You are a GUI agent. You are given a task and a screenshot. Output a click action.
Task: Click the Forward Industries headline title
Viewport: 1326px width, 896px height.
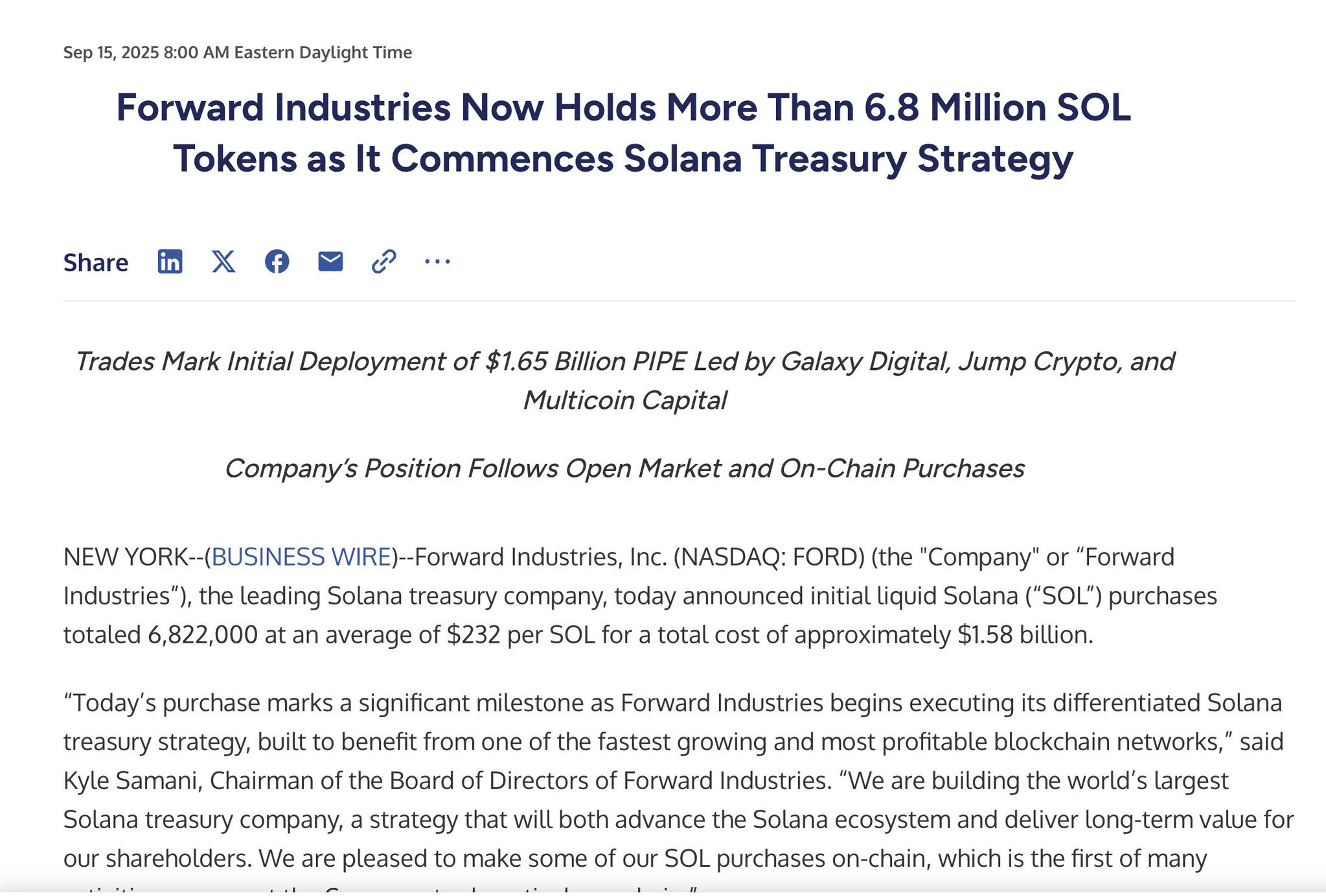pos(623,133)
